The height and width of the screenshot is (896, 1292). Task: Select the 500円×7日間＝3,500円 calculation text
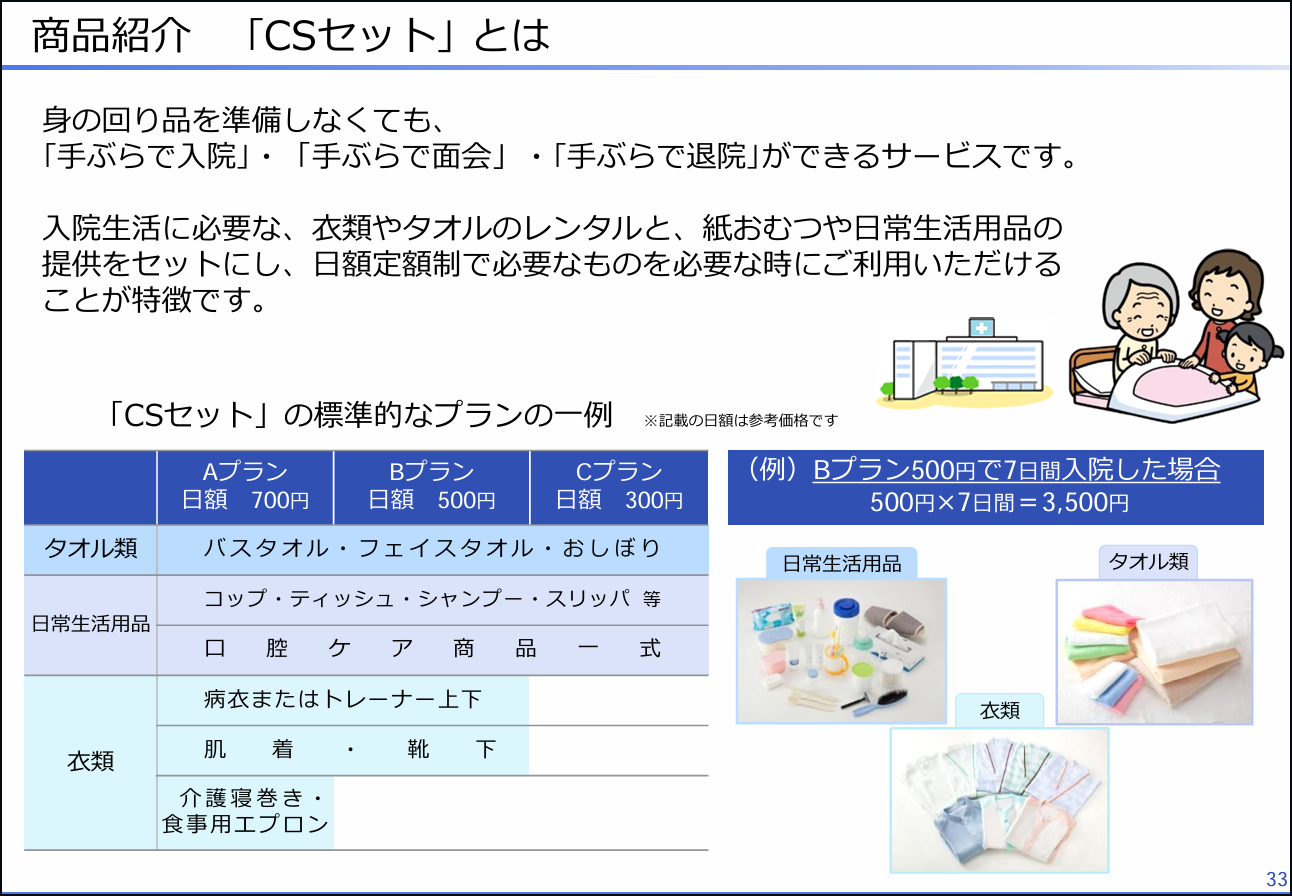point(999,502)
